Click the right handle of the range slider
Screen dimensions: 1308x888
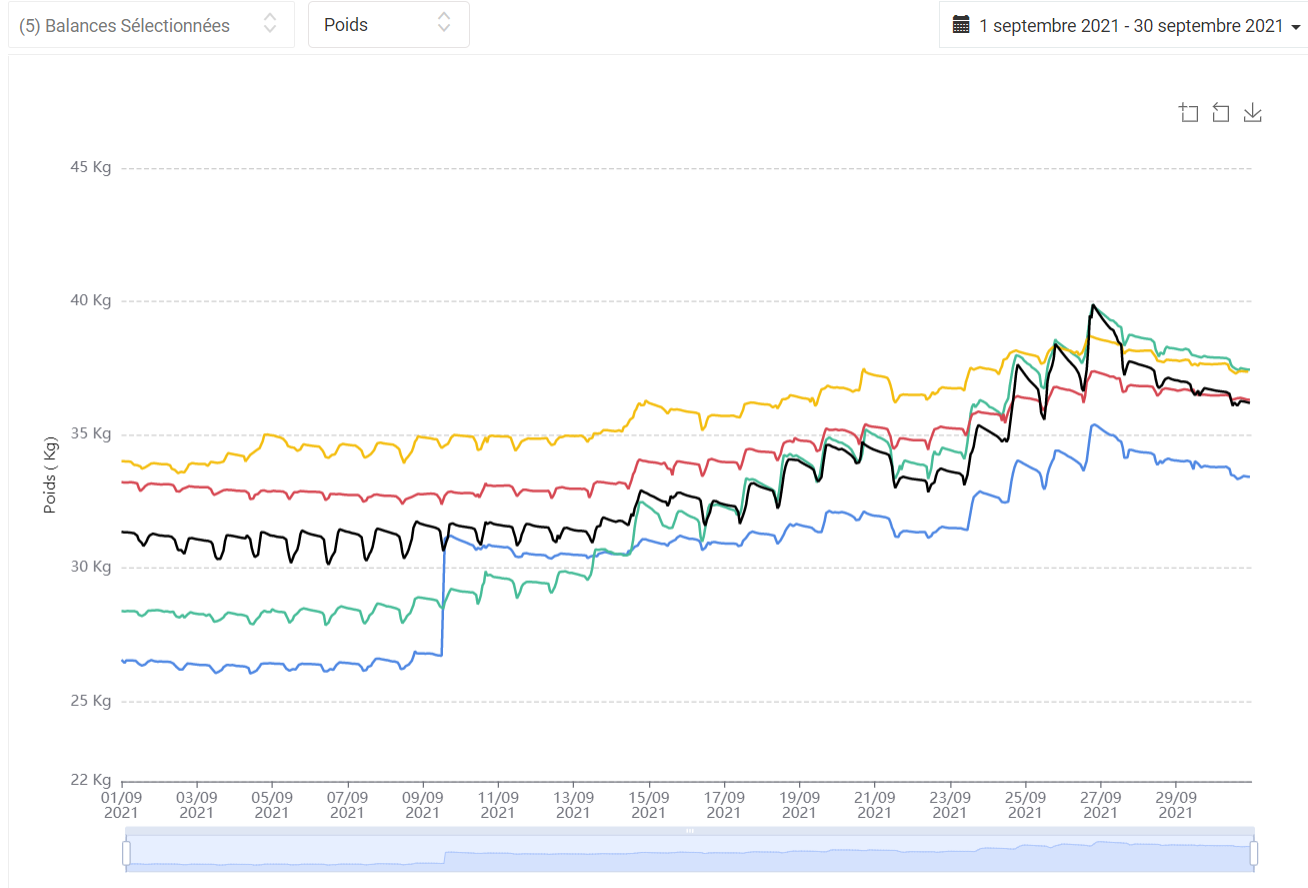(x=1254, y=853)
